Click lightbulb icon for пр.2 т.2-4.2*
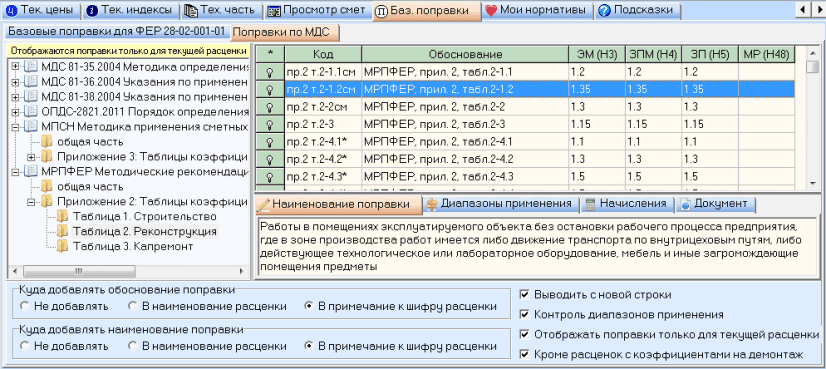This screenshot has height=369, width=826. pyautogui.click(x=270, y=159)
